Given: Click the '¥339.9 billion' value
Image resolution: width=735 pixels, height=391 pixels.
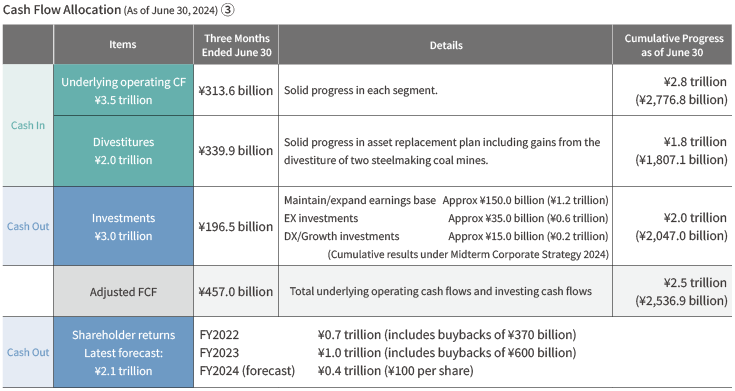Looking at the screenshot, I should click(236, 150).
